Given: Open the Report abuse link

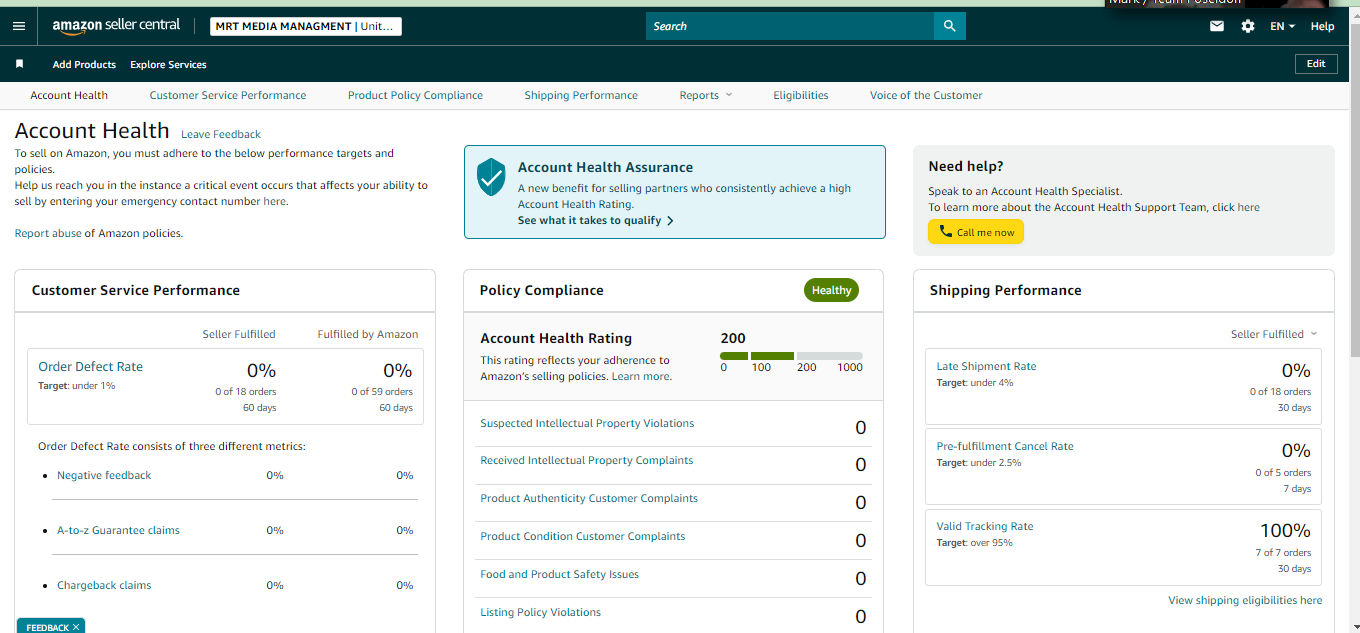Looking at the screenshot, I should 48,233.
